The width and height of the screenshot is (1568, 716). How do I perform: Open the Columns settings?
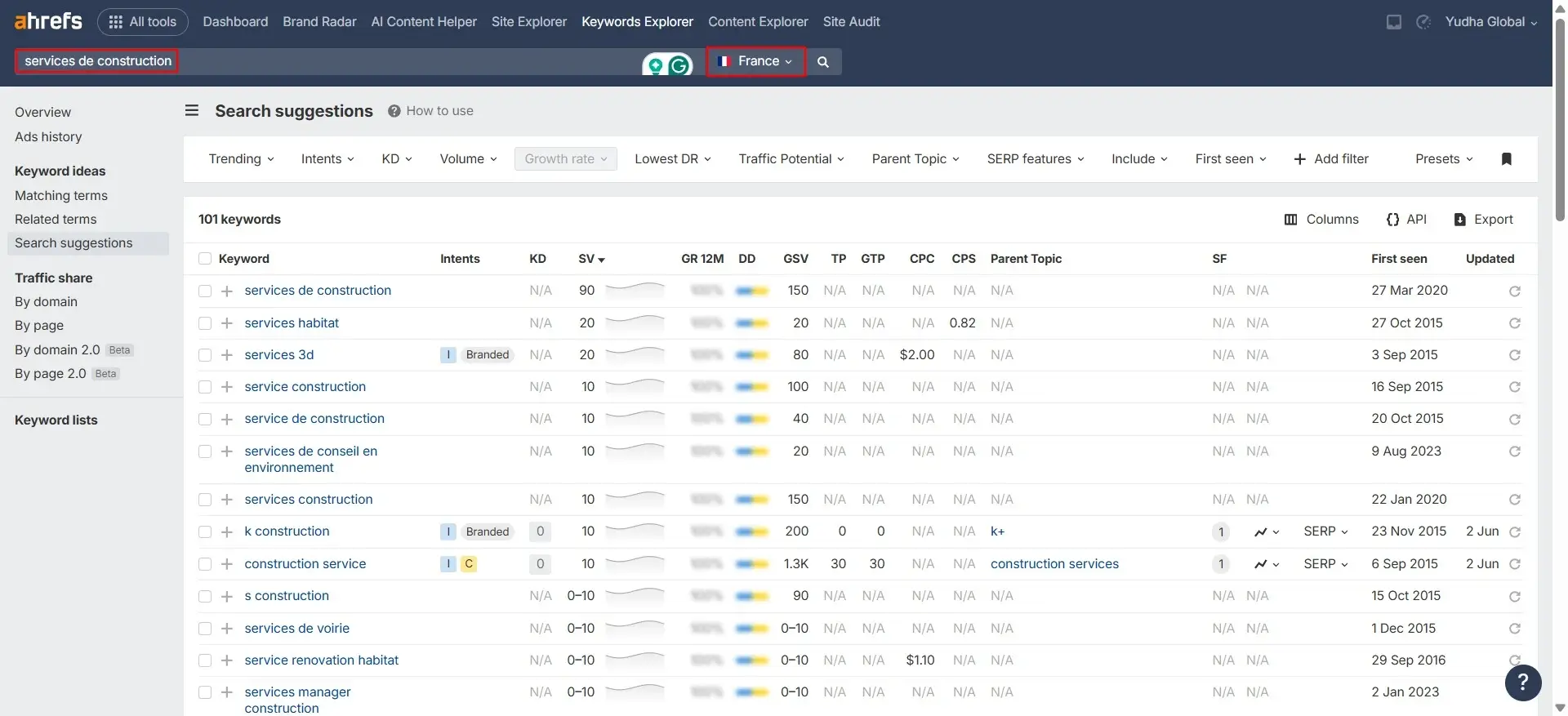coord(1321,220)
